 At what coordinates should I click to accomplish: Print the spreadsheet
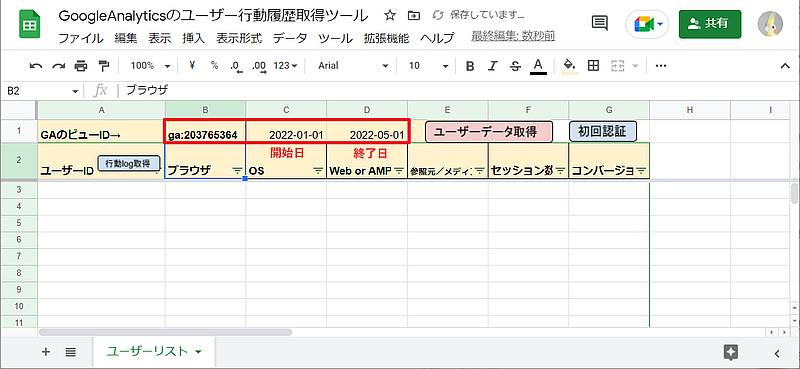coord(81,66)
